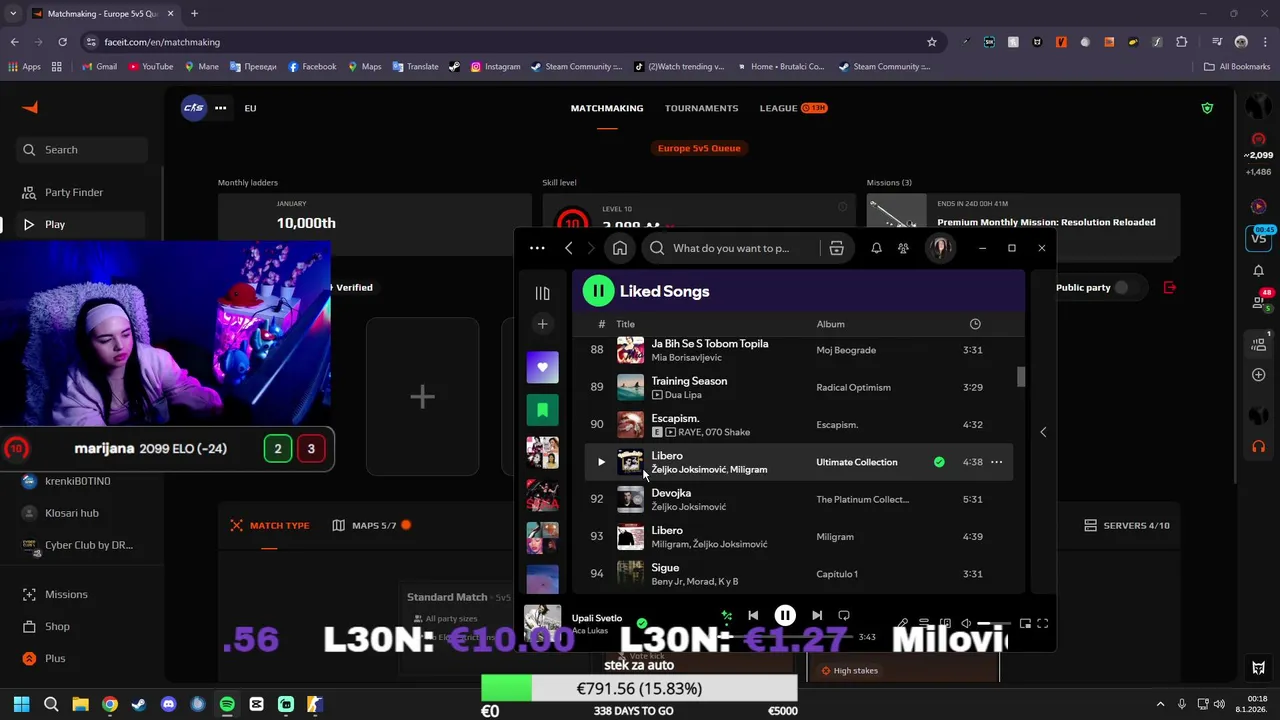
Task: Open Chrome extensions puzzle icon
Action: pyautogui.click(x=1182, y=42)
